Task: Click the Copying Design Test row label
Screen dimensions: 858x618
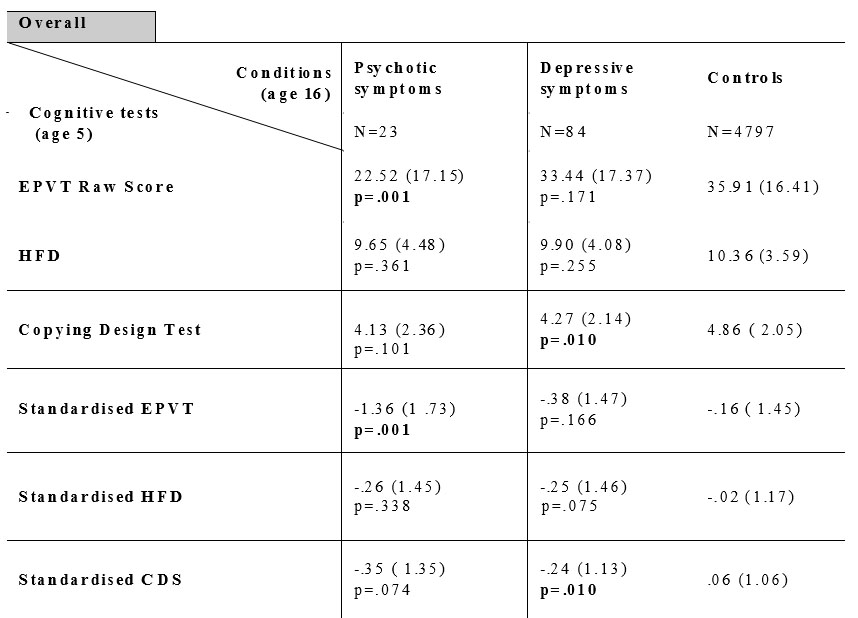Action: (x=110, y=330)
